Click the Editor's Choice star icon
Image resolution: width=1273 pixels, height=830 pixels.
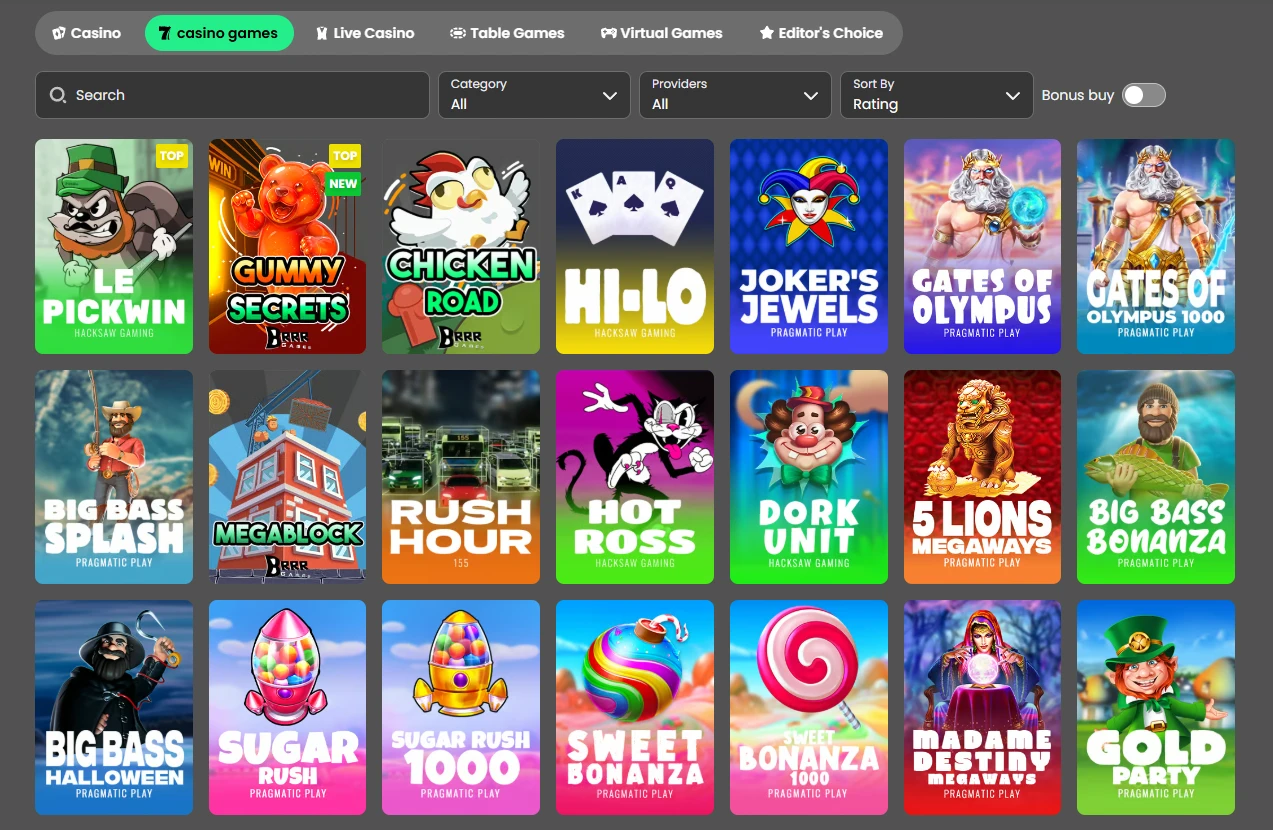(x=767, y=33)
